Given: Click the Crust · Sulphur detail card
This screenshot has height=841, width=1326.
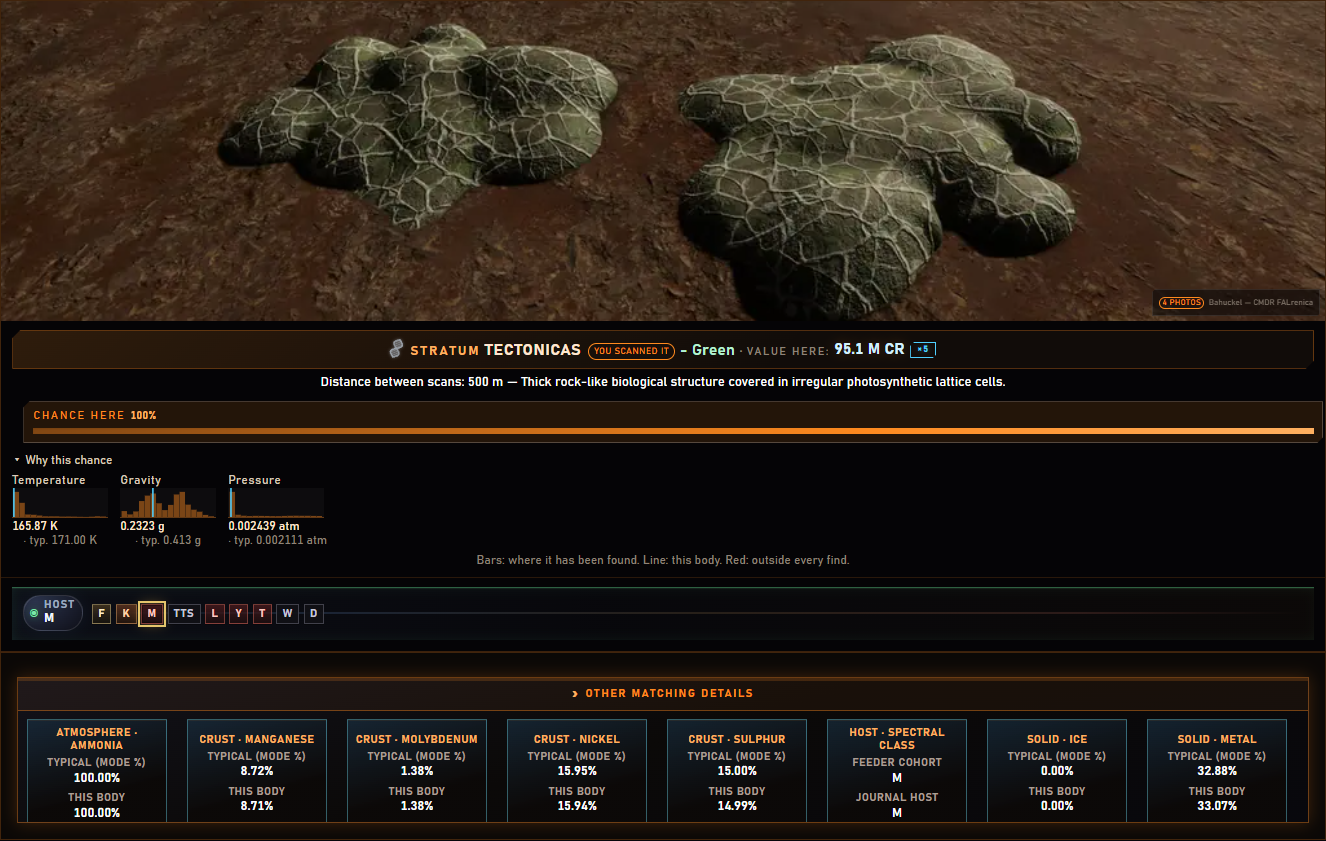Looking at the screenshot, I should pyautogui.click(x=737, y=770).
